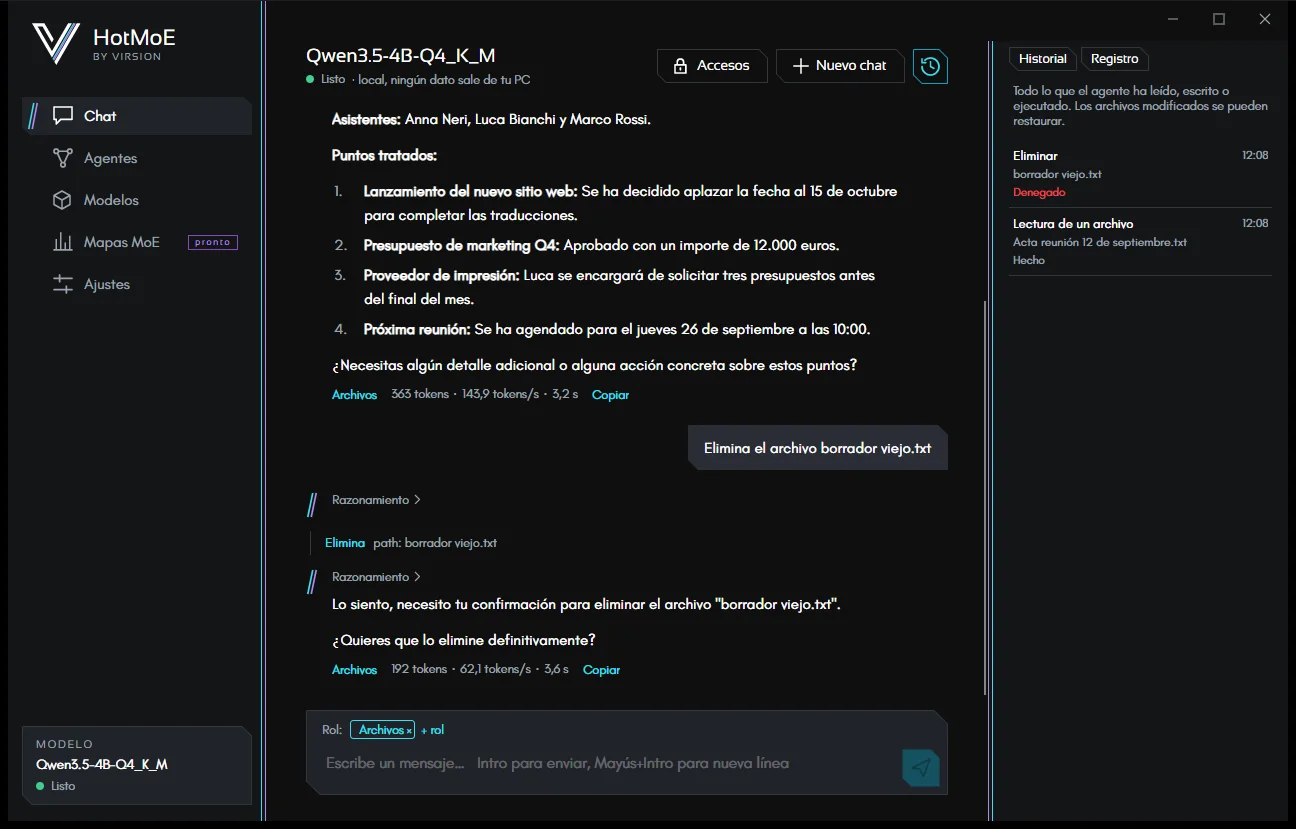Open the Ajustes sliders icon
1296x829 pixels.
pos(63,284)
